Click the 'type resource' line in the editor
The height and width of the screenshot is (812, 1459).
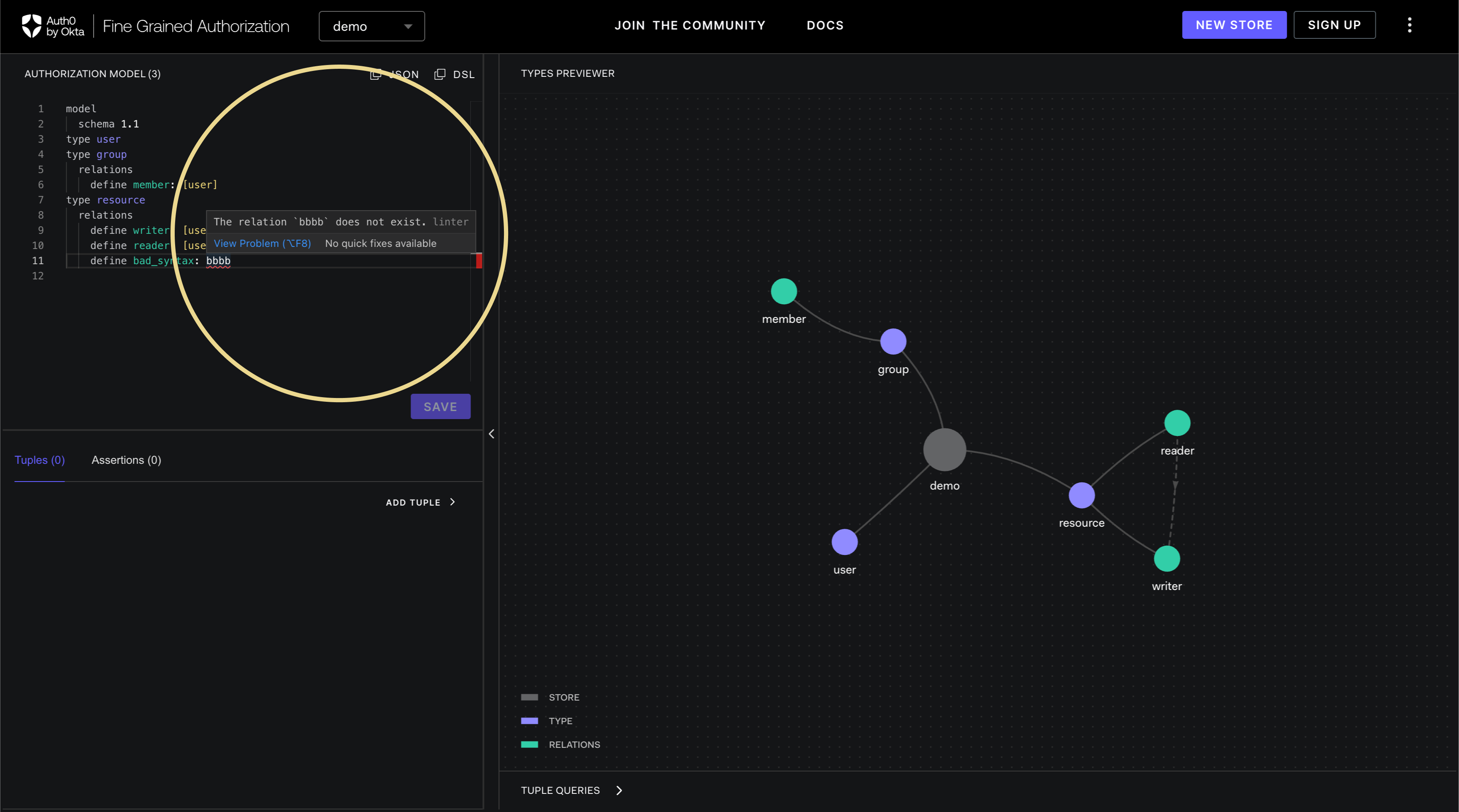(106, 200)
